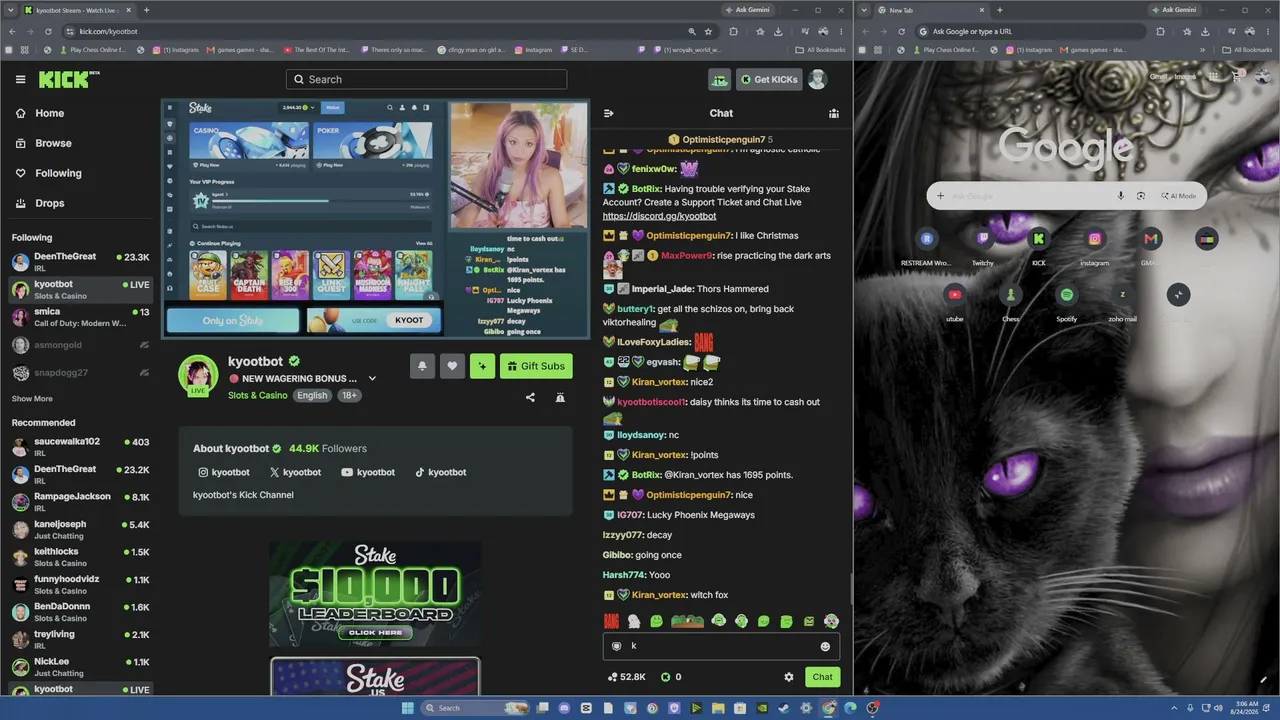Click the chat identity badge icon in message box
This screenshot has width=1280, height=720.
pos(616,646)
